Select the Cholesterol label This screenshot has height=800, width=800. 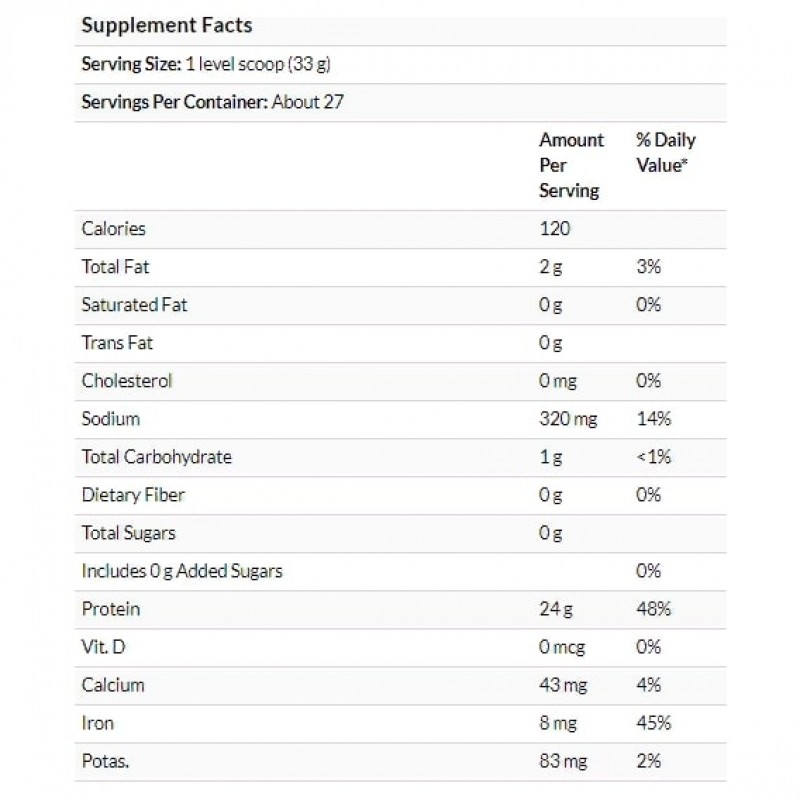pyautogui.click(x=126, y=381)
